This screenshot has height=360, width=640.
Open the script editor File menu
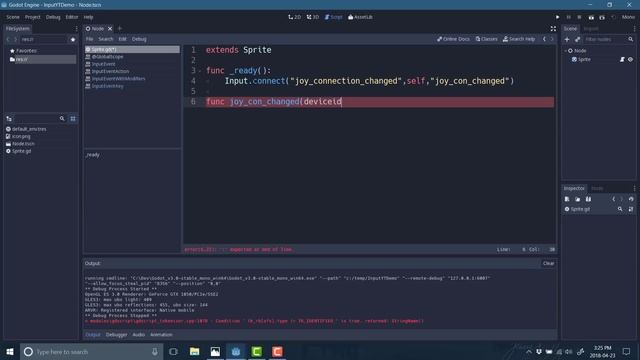89,39
